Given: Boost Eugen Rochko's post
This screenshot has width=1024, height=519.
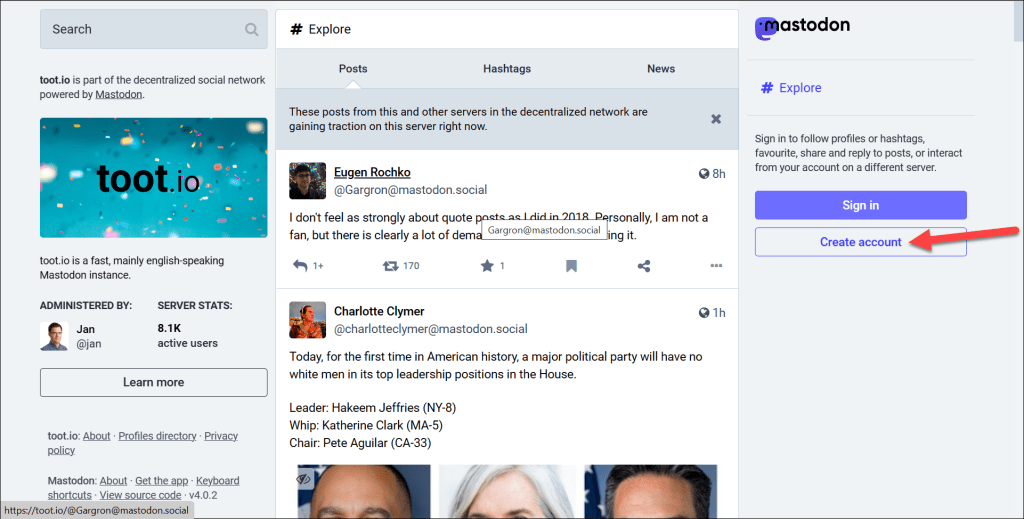Looking at the screenshot, I should tap(391, 266).
